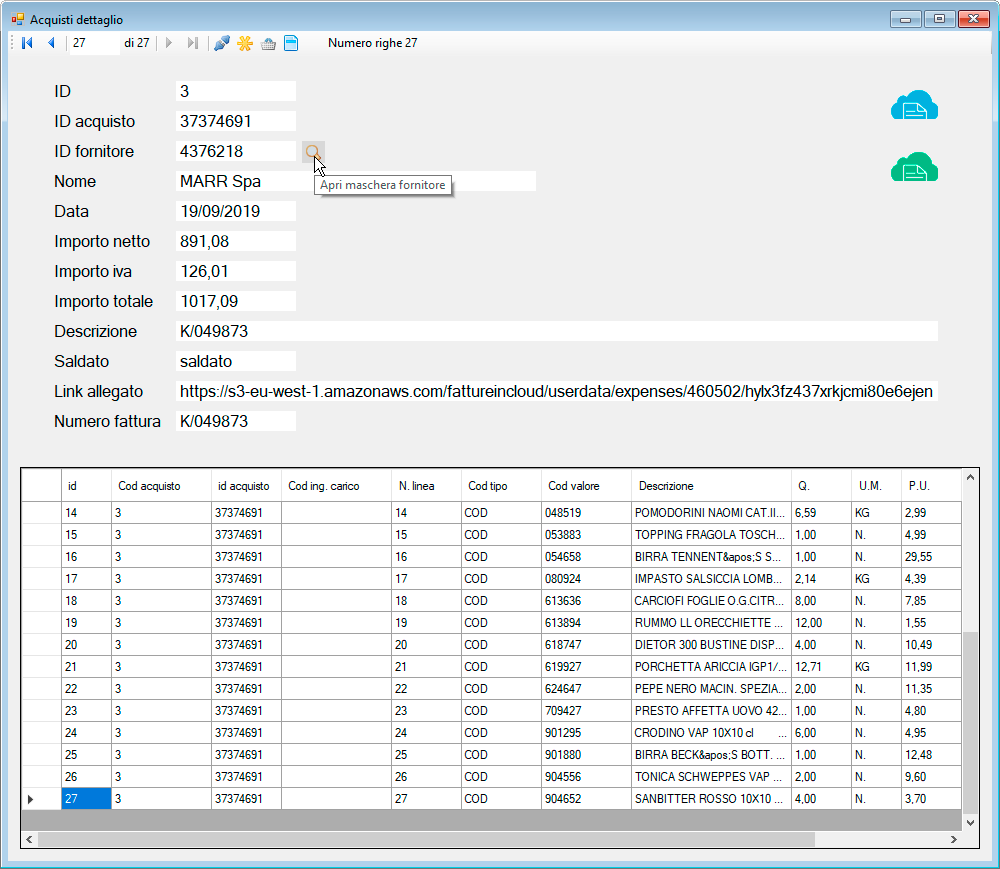Click cell RUMMO LL ORECCHIETTE

click(711, 623)
